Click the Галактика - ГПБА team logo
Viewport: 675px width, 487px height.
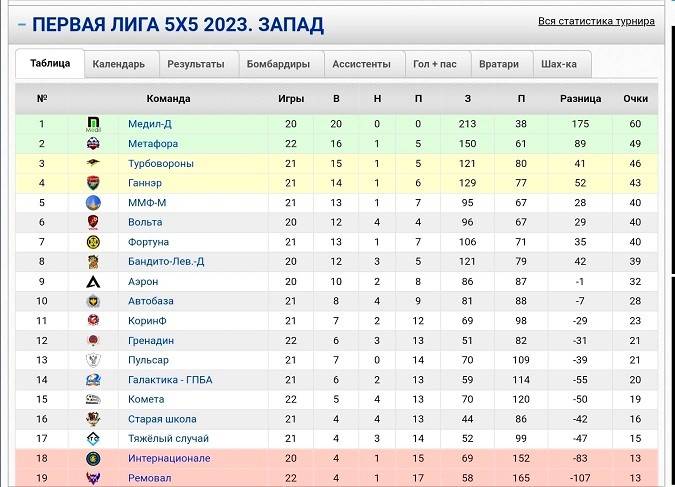(x=93, y=380)
